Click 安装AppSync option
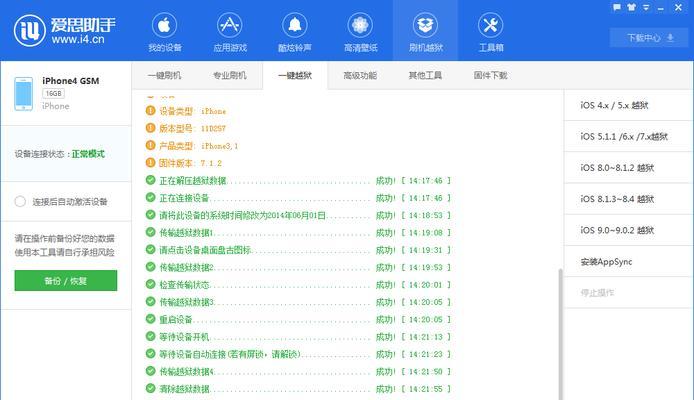The height and width of the screenshot is (400, 694). tap(628, 262)
